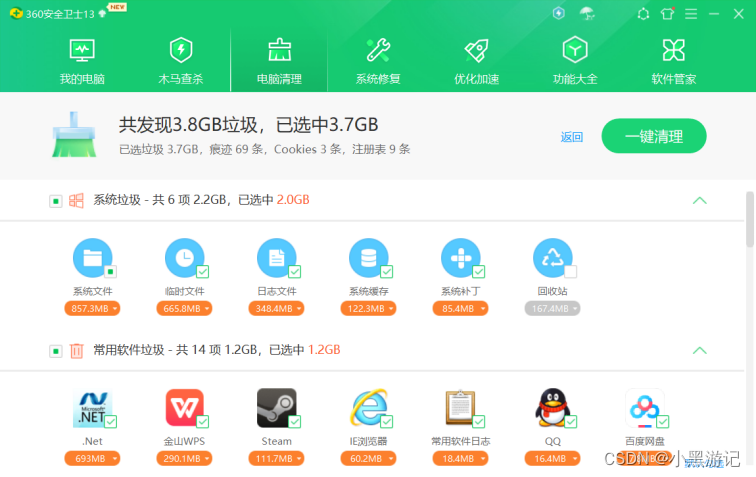Open the 290.1MB size dropdown
756x477 pixels.
pos(184,459)
